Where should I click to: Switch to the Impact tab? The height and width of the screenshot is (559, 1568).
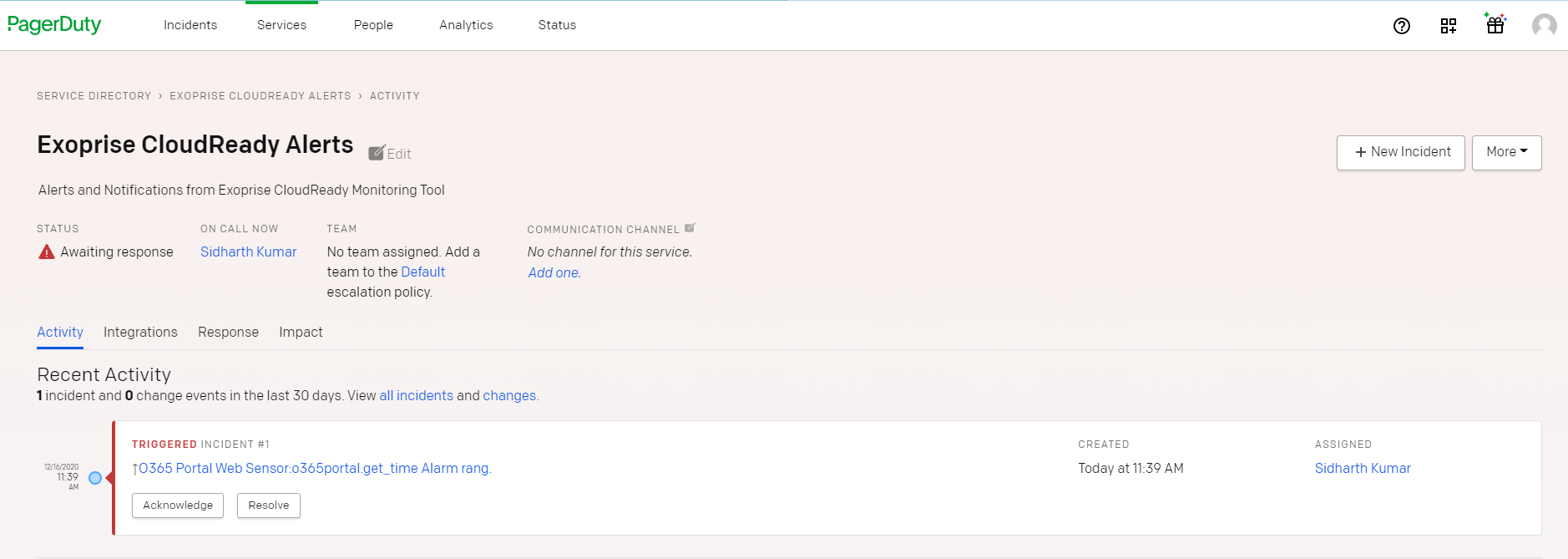pos(301,332)
